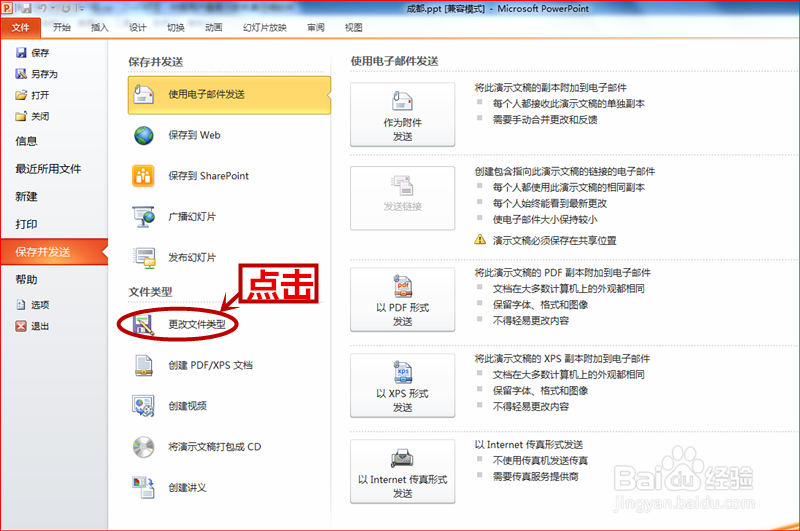Click the 另存为 (Save As) text in sidebar
800x531 pixels.
44,74
